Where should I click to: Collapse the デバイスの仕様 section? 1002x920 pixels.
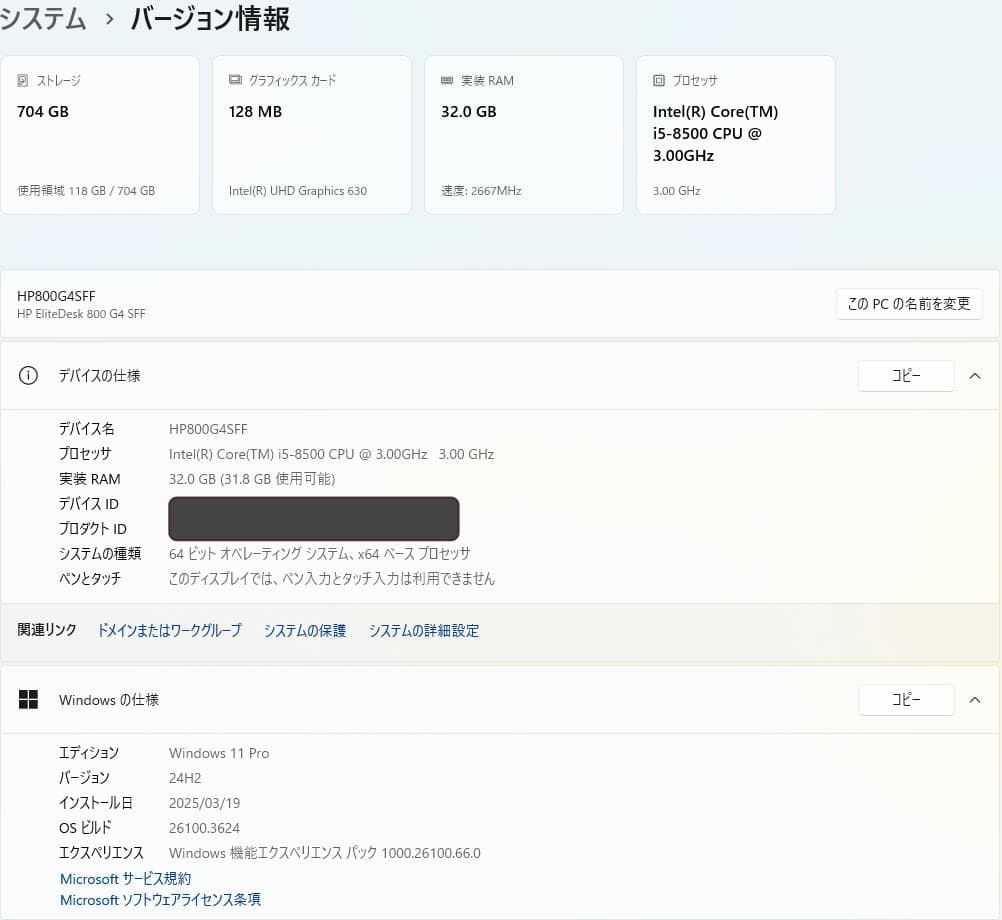click(x=975, y=375)
